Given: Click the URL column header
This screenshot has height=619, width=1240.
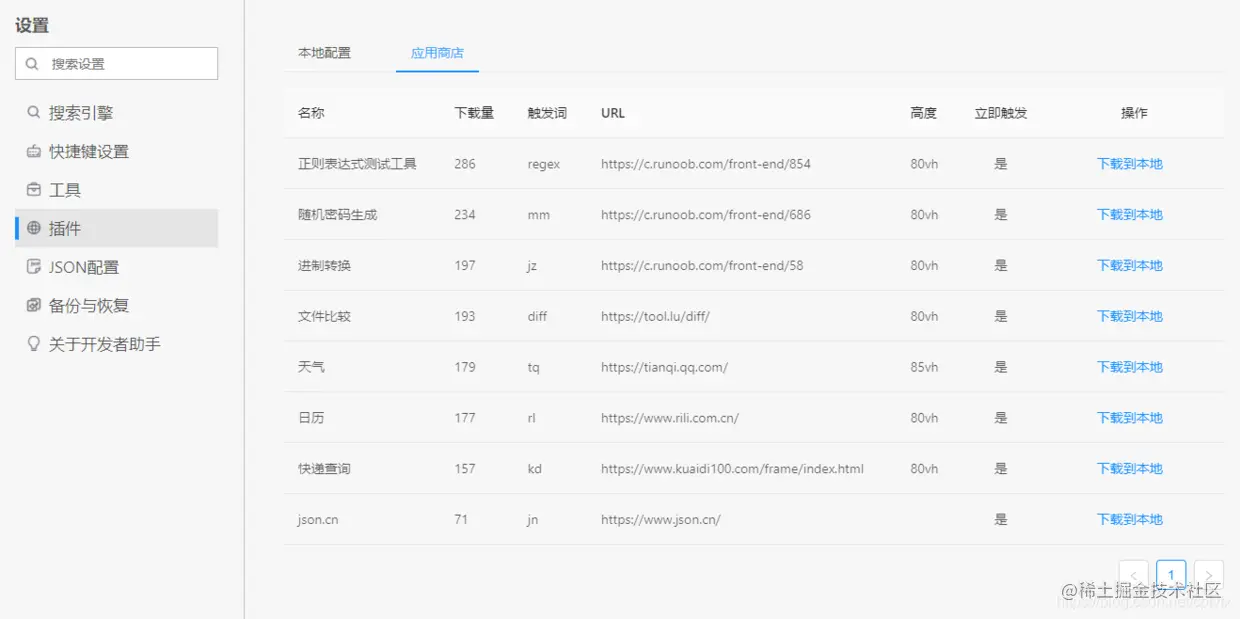Looking at the screenshot, I should [613, 113].
